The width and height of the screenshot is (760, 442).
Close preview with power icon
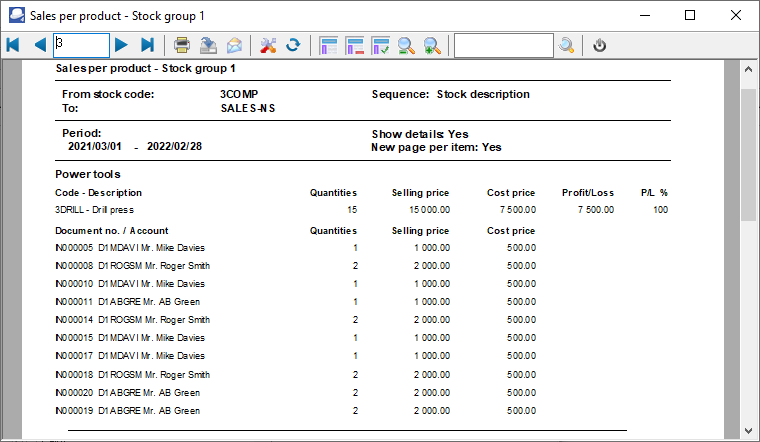tap(600, 45)
